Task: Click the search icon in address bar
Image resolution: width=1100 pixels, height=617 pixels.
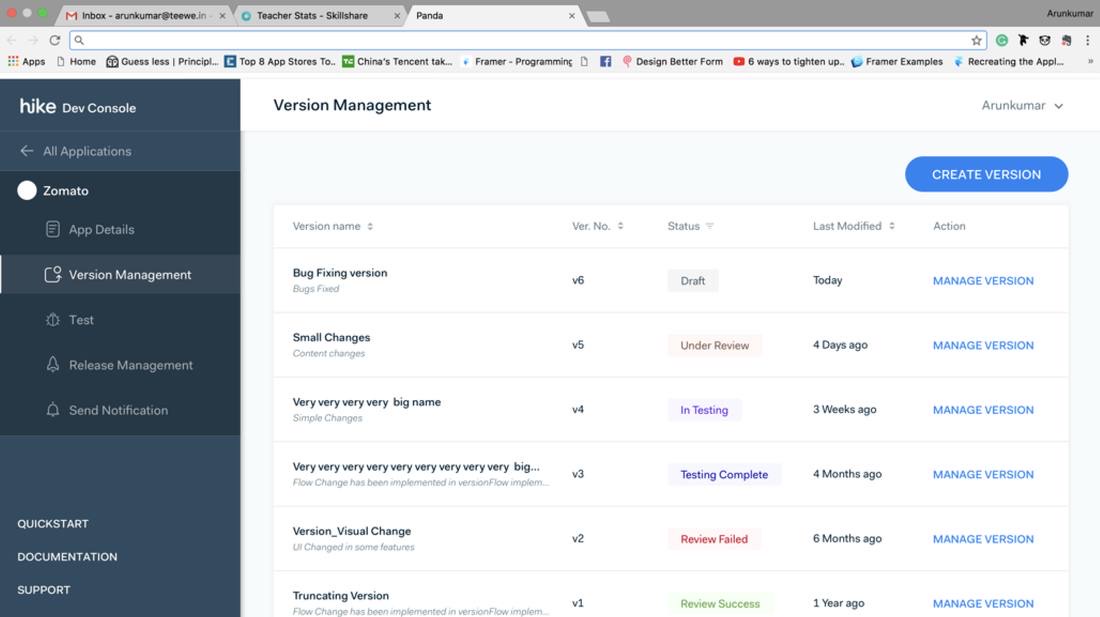Action: click(79, 41)
